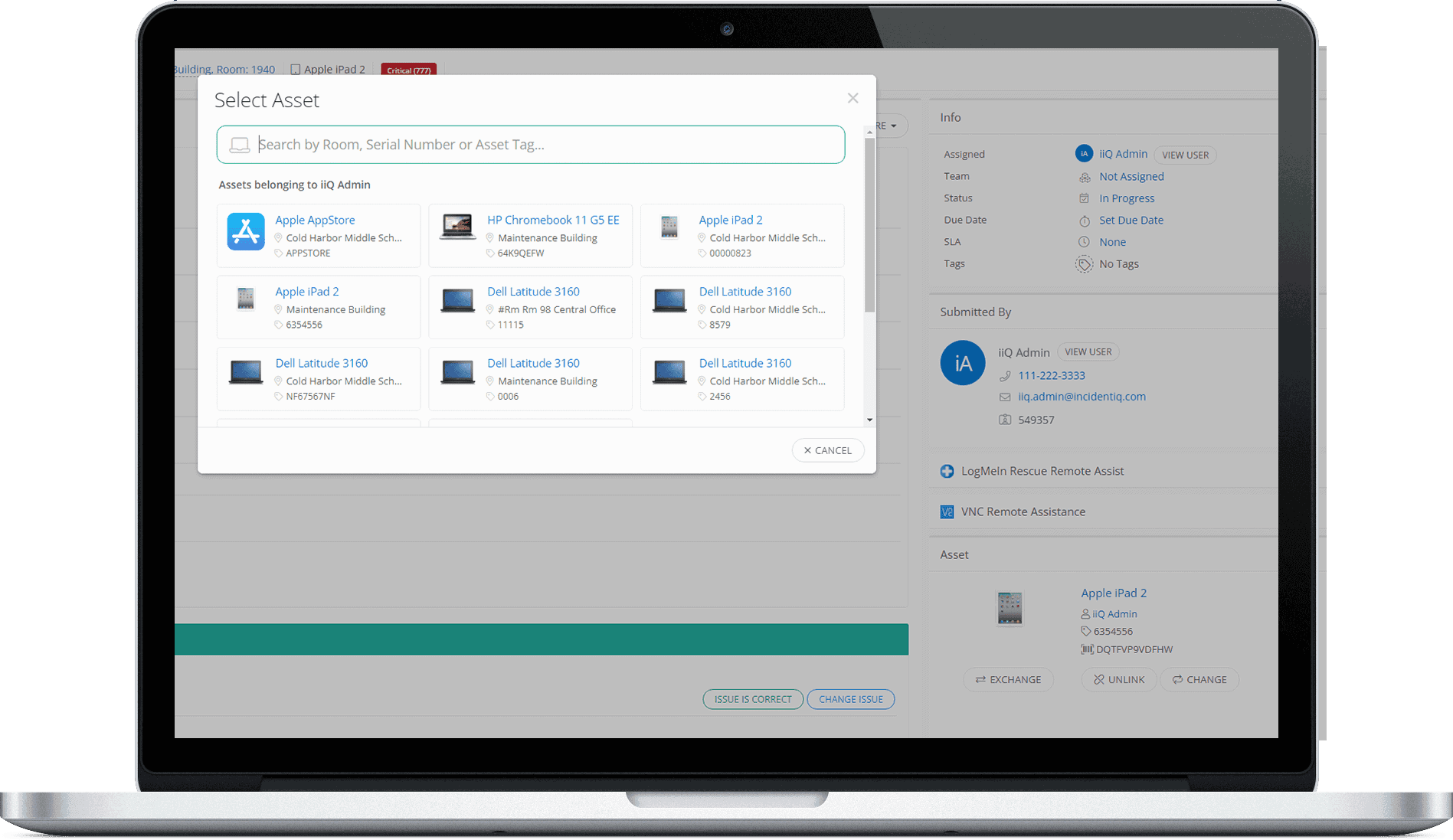Choose Dell Latitude 3160 tagged 11115
Screen dimensions: 1453x840
[530, 307]
